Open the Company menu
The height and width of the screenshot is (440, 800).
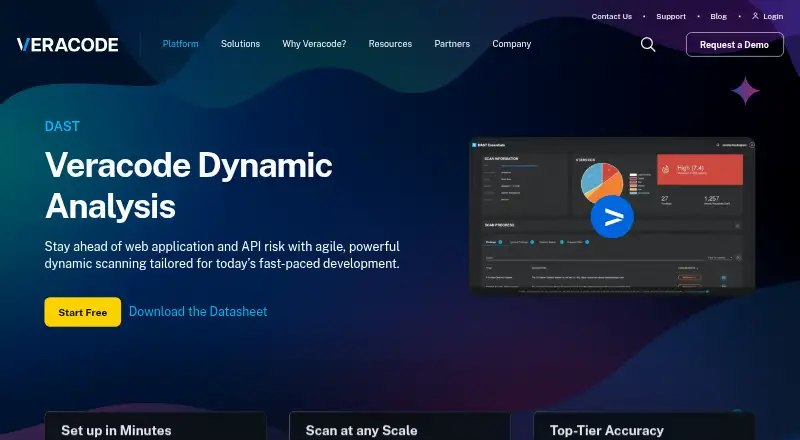point(512,44)
